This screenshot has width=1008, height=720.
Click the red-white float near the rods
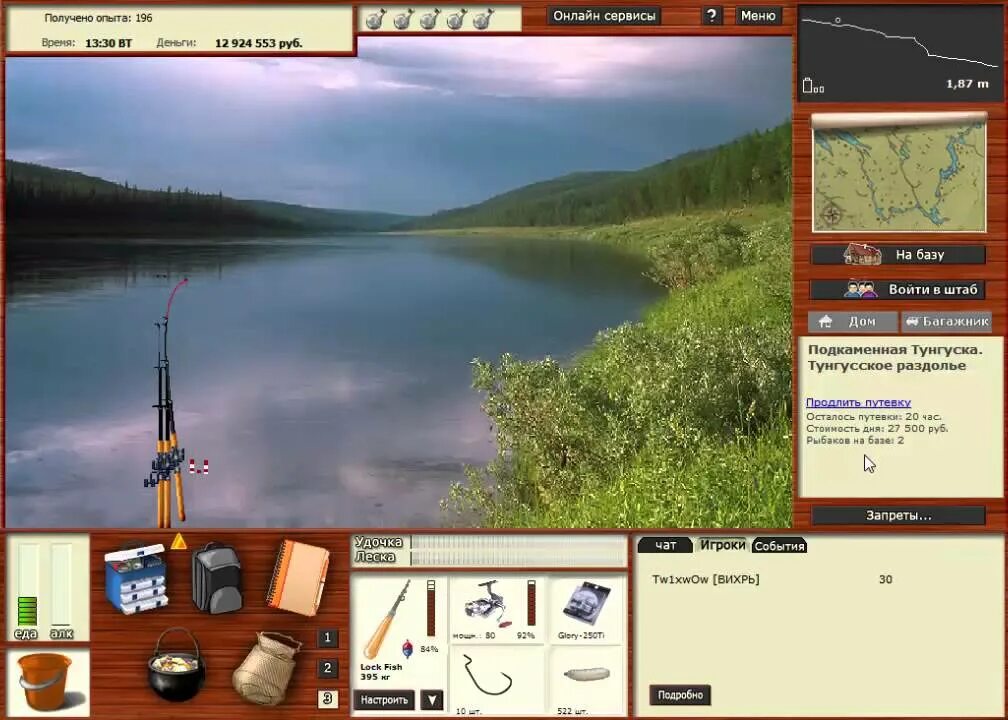(199, 467)
